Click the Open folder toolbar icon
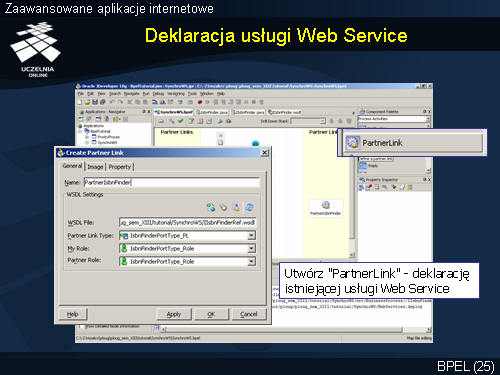Screen dimensions: 500x375 [x=87, y=102]
